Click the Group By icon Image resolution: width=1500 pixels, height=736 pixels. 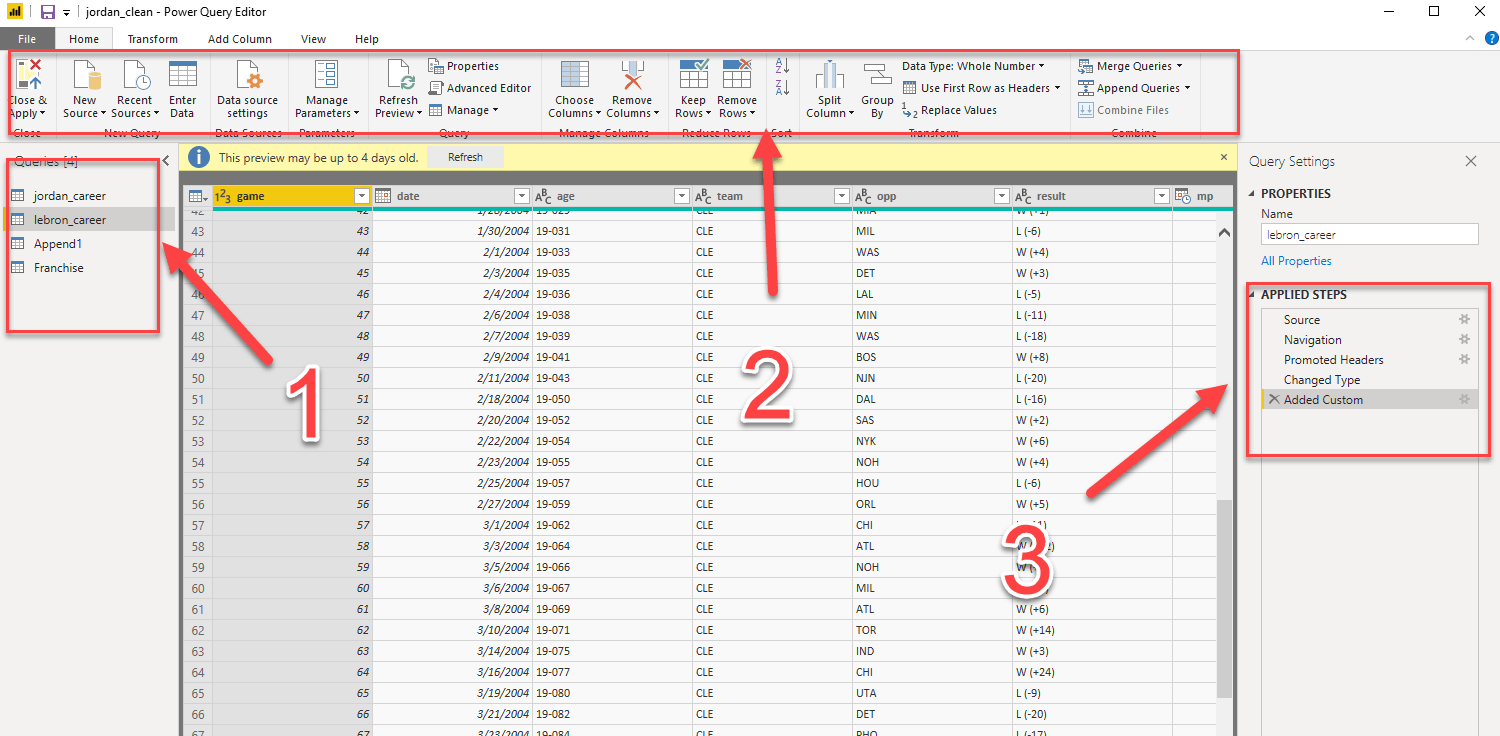877,76
